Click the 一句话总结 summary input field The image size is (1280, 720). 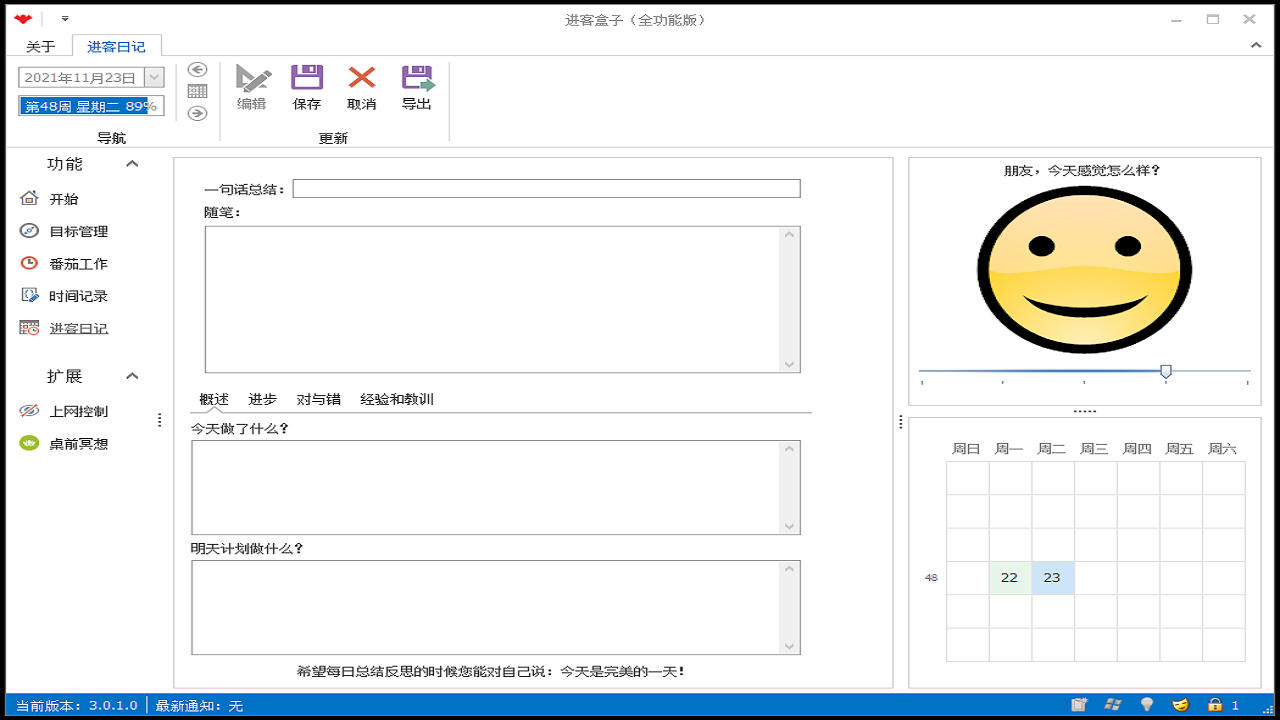[x=545, y=188]
